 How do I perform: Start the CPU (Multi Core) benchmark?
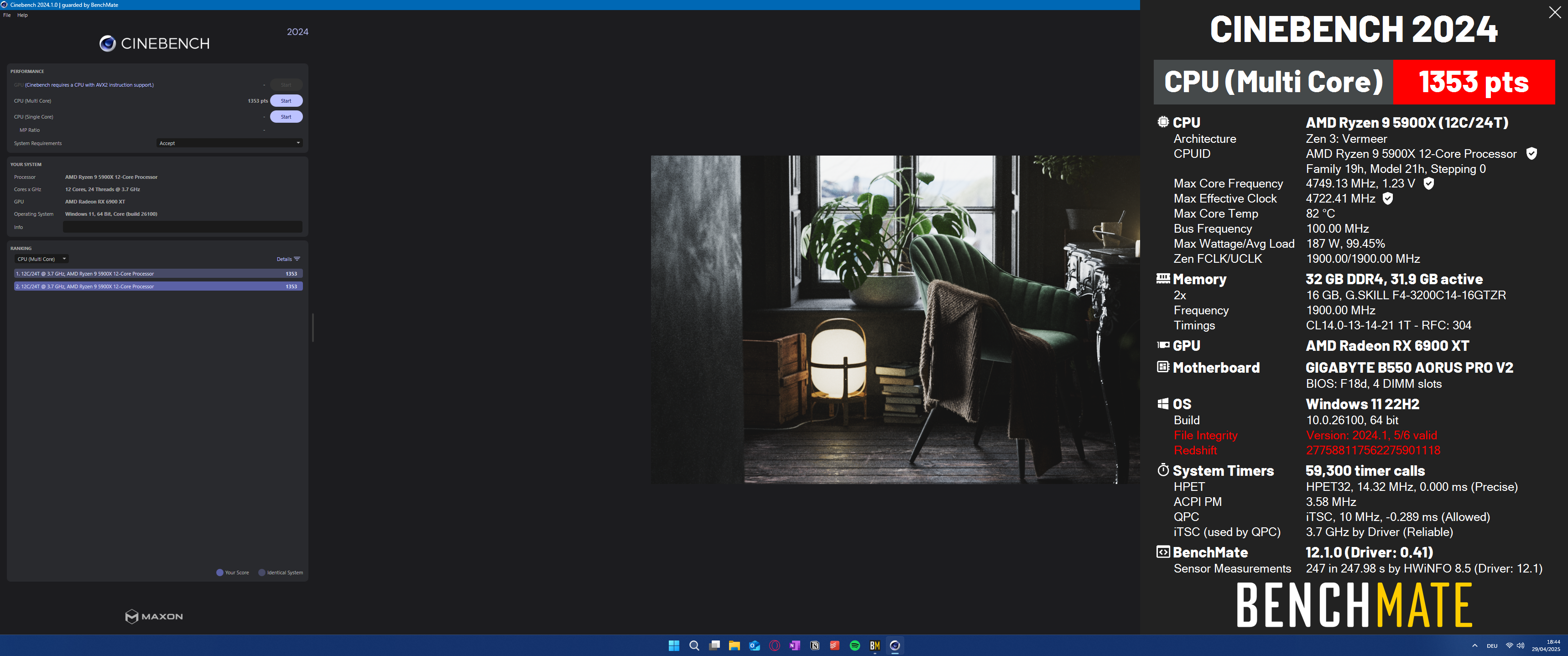[x=286, y=101]
